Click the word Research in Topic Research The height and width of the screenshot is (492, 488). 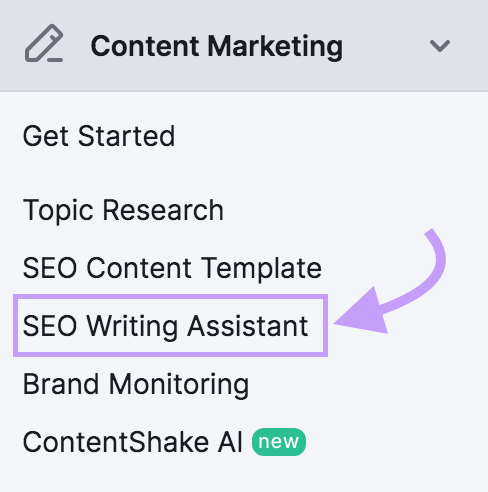coord(163,210)
